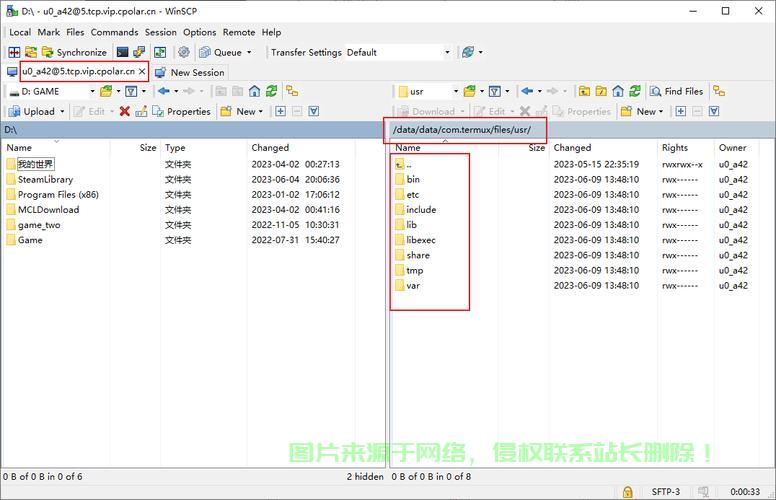Click the Preferences gear icon

tap(184, 52)
